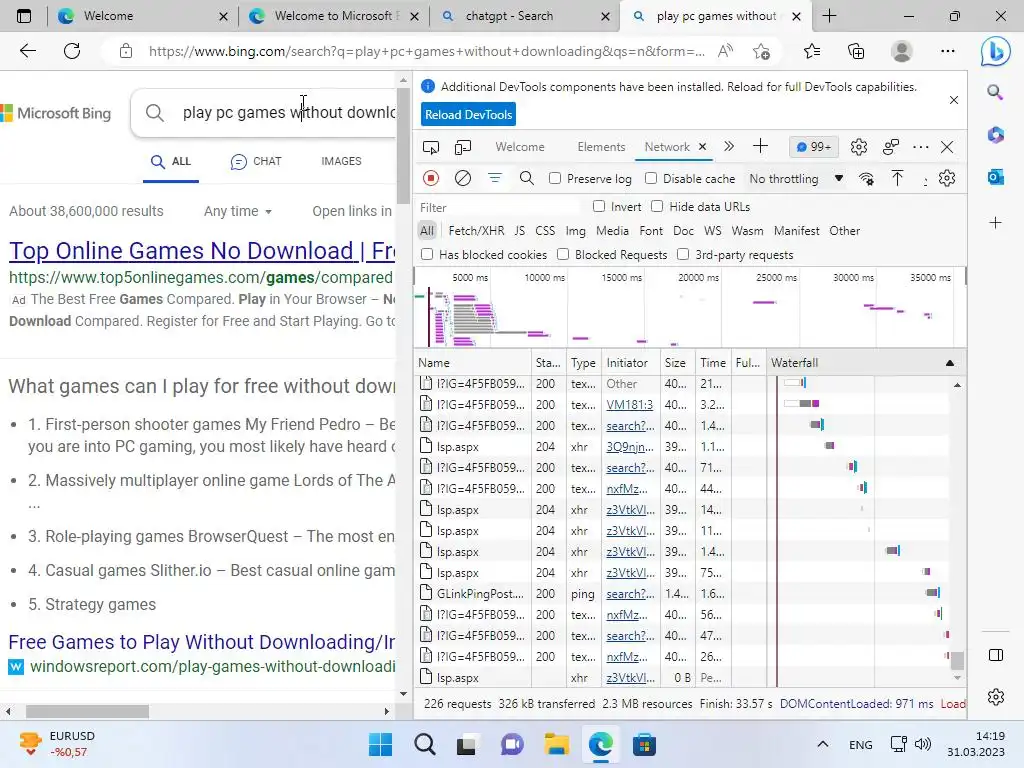Open the Collections icon in toolbar
1024x768 pixels.
(x=856, y=51)
